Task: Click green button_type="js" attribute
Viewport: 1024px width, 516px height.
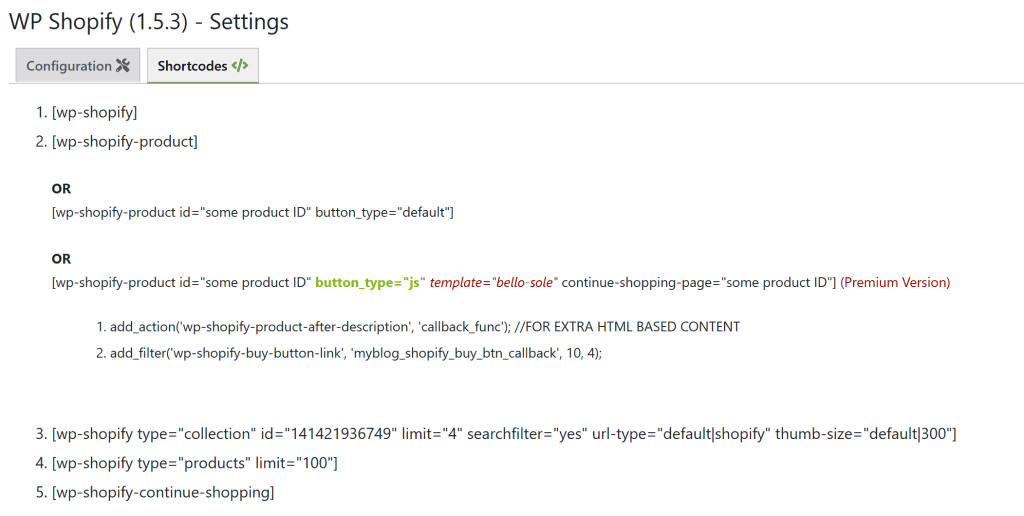Action: 370,283
